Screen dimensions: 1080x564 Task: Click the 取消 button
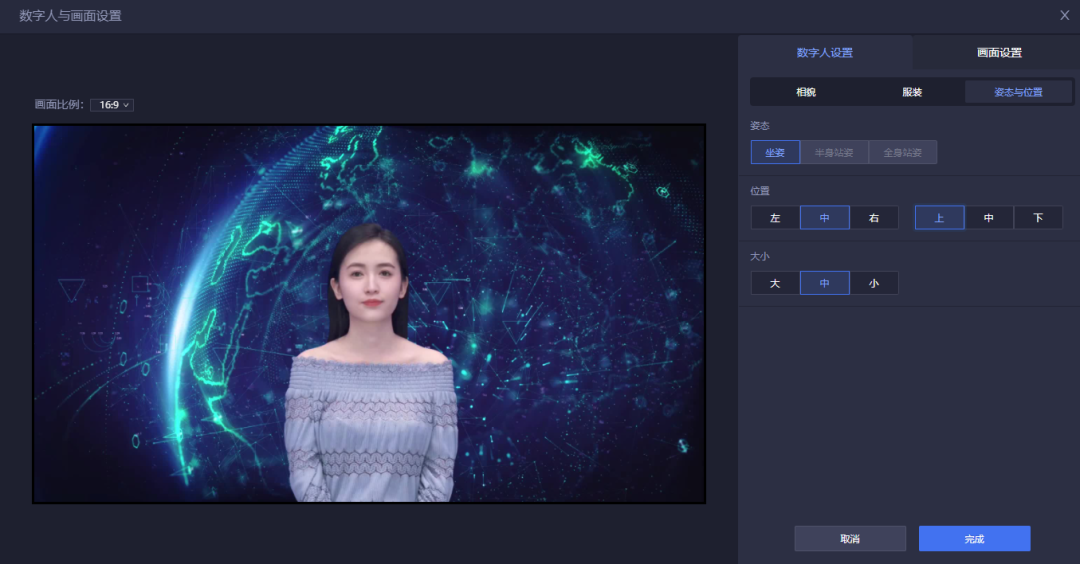[x=850, y=539]
